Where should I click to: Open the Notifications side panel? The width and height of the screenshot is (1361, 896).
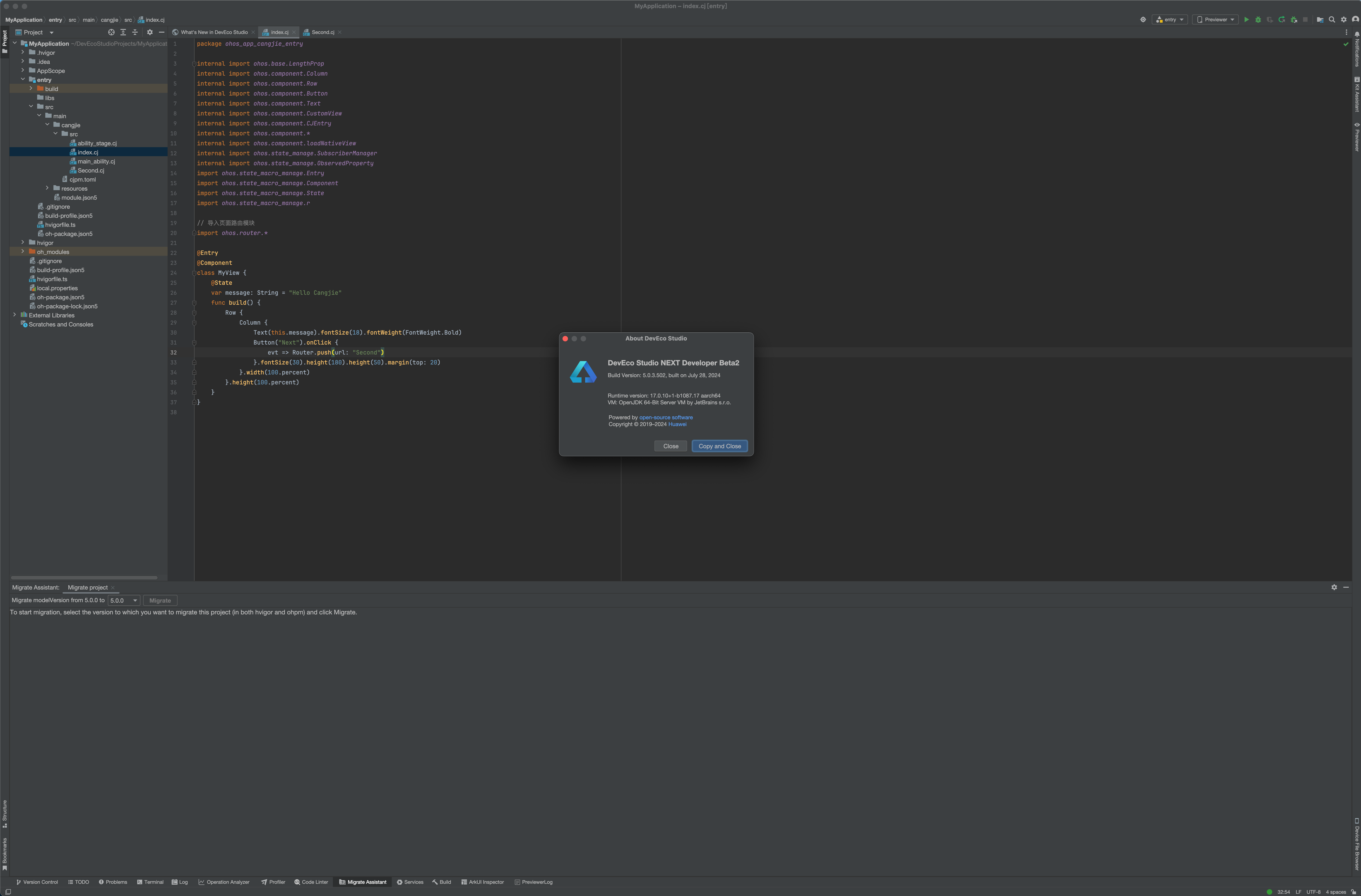tap(1356, 49)
